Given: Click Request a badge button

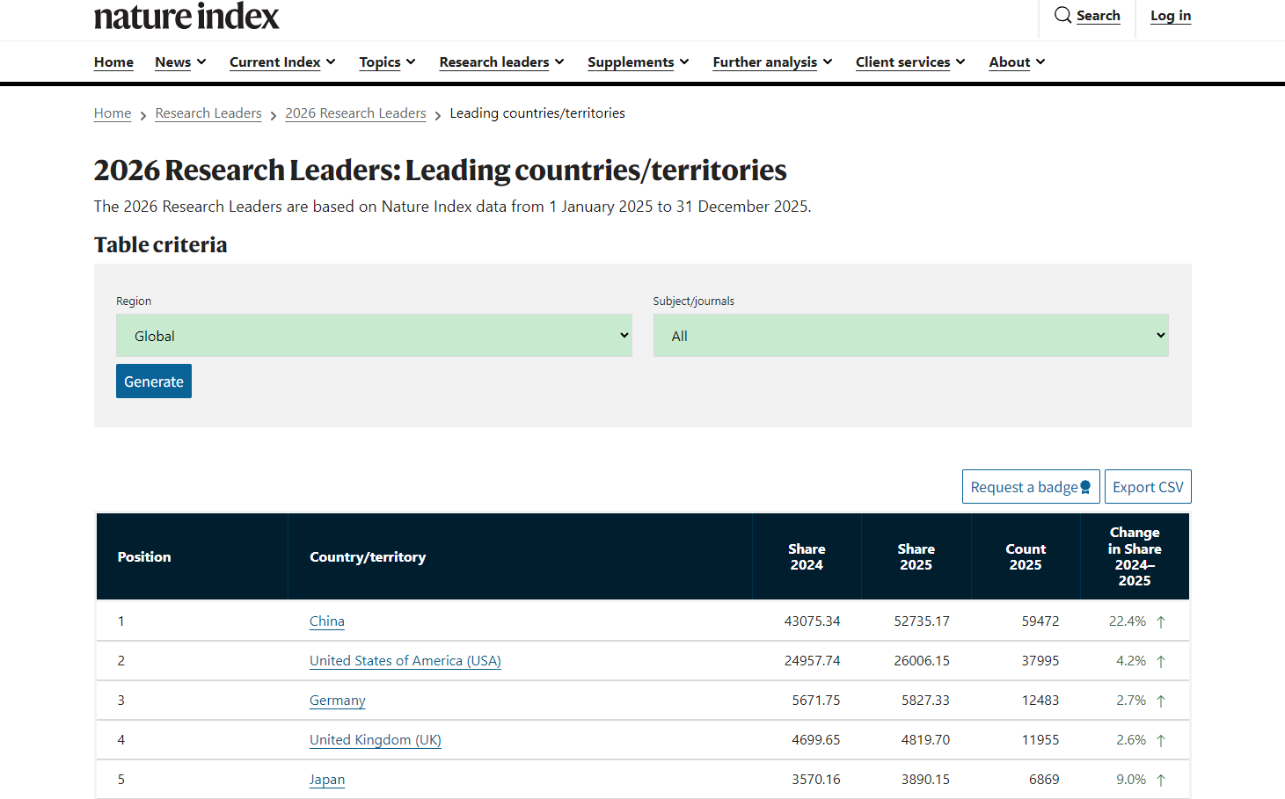Looking at the screenshot, I should [1031, 487].
